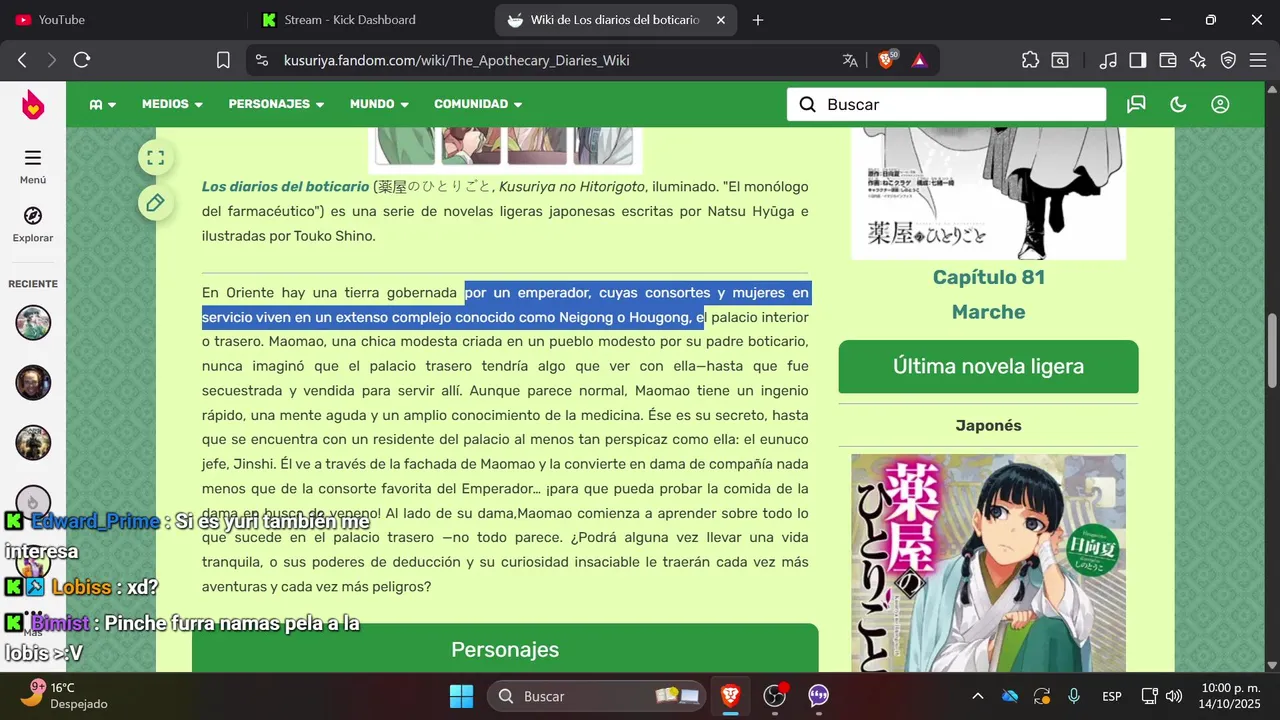
Task: Click the Brave Rewards triangle icon
Action: [919, 60]
